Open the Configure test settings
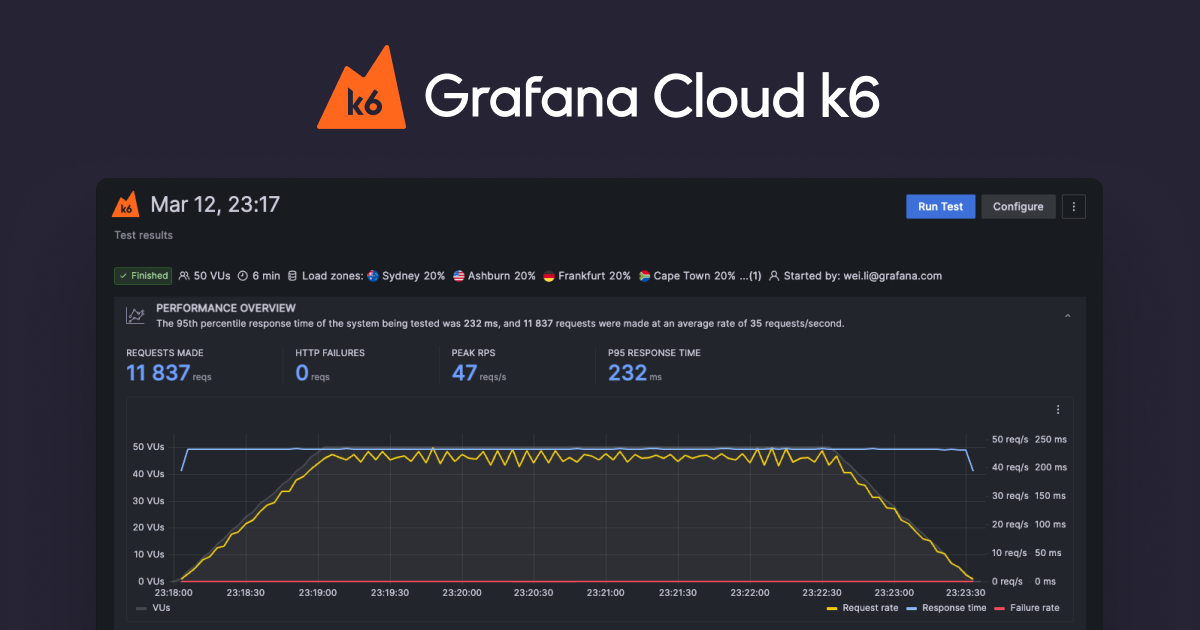 [1017, 207]
